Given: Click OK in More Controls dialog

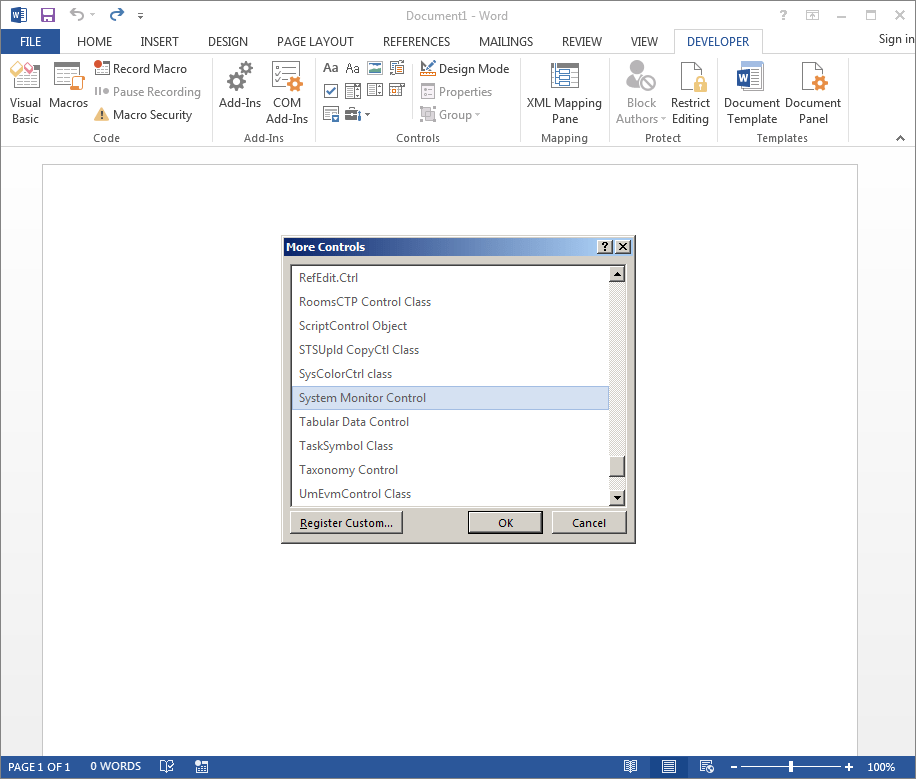Looking at the screenshot, I should pyautogui.click(x=505, y=522).
